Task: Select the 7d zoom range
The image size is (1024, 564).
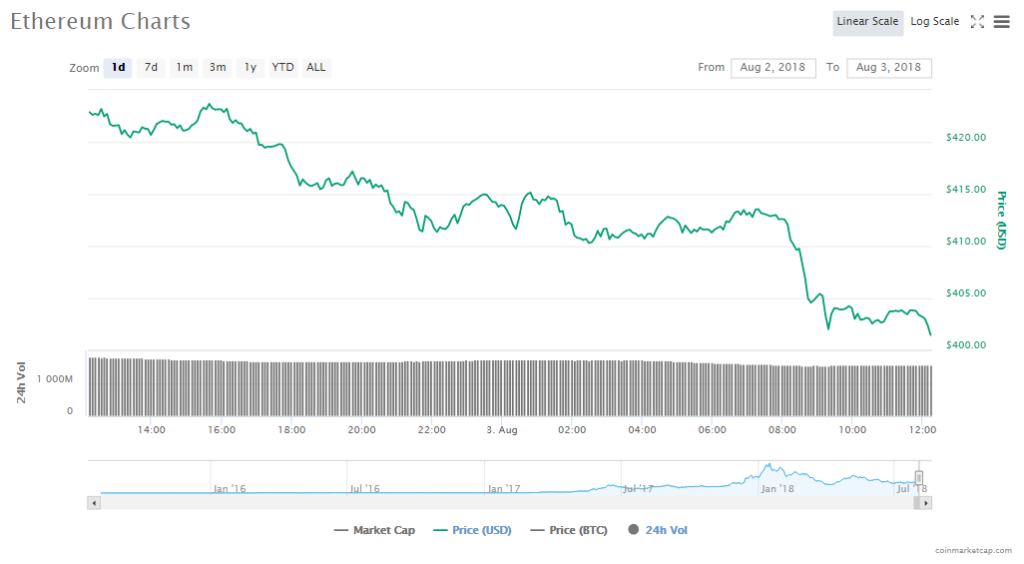Action: [x=151, y=68]
